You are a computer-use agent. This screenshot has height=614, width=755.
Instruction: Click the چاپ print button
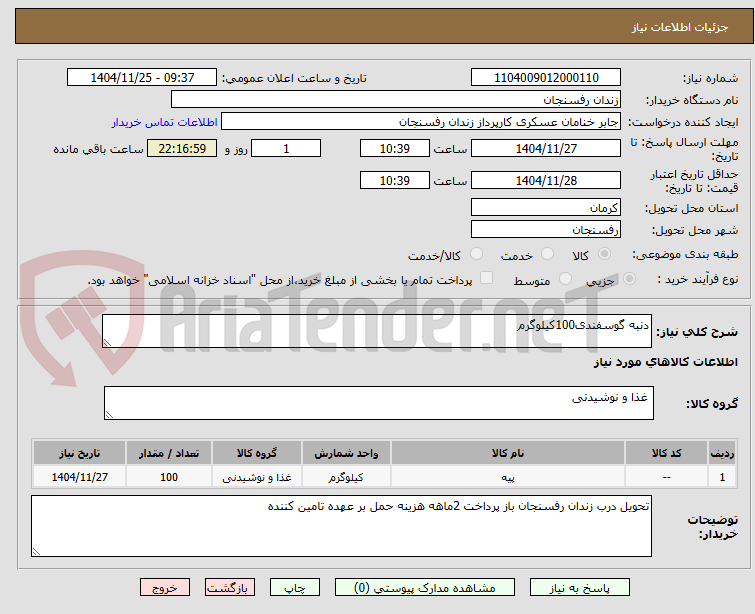295,588
